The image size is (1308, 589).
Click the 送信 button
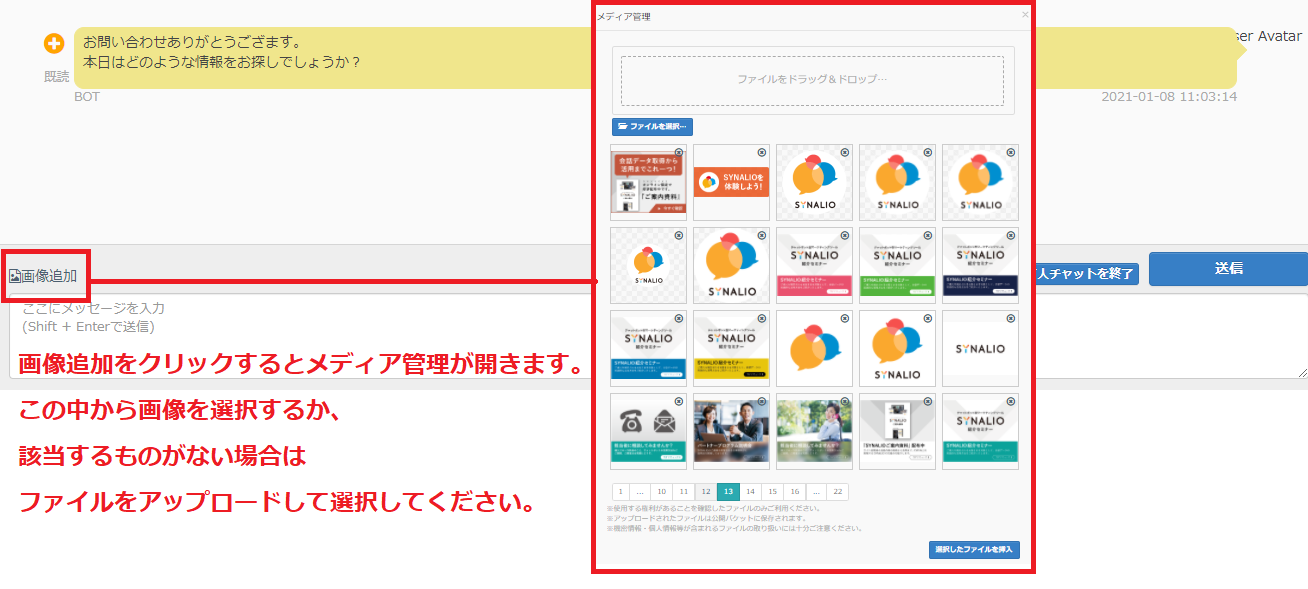point(1229,268)
